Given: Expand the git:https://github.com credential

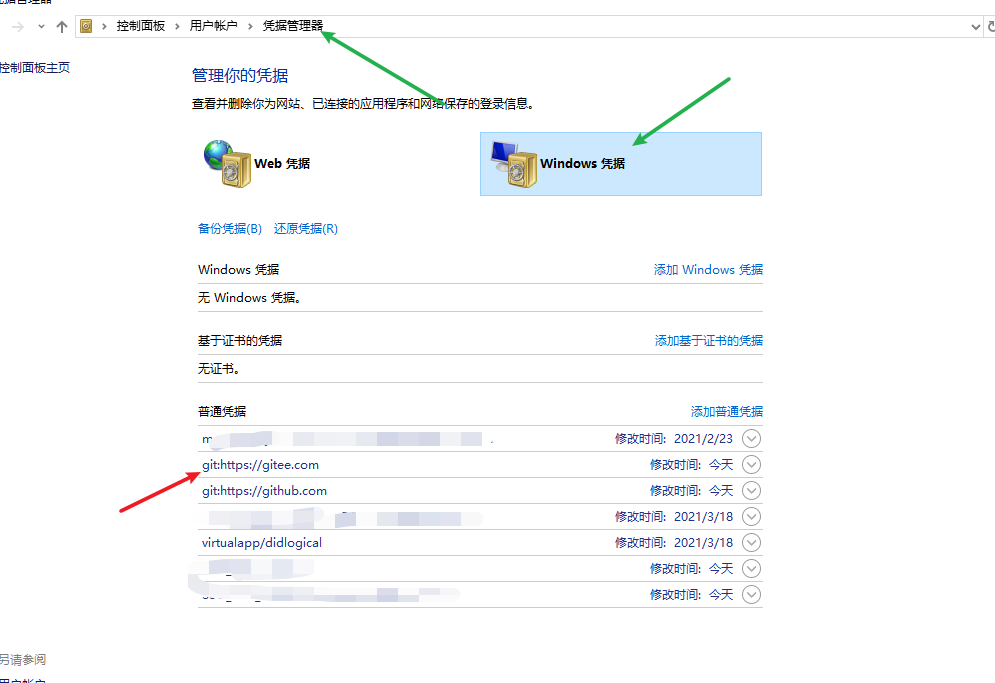Looking at the screenshot, I should tap(751, 490).
